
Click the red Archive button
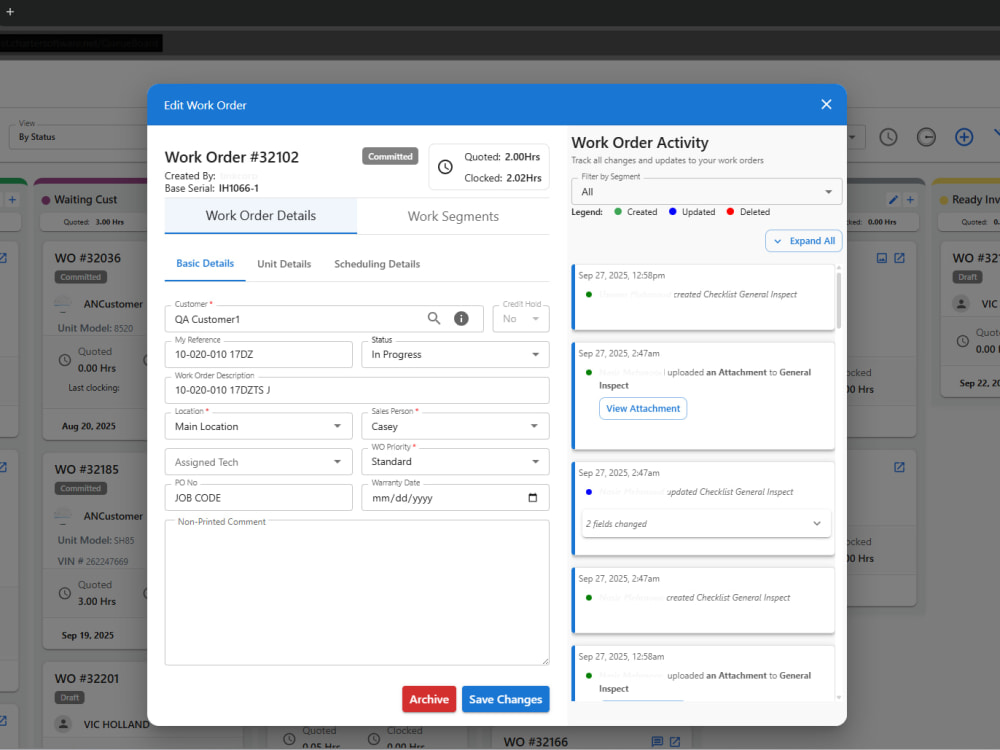(429, 699)
